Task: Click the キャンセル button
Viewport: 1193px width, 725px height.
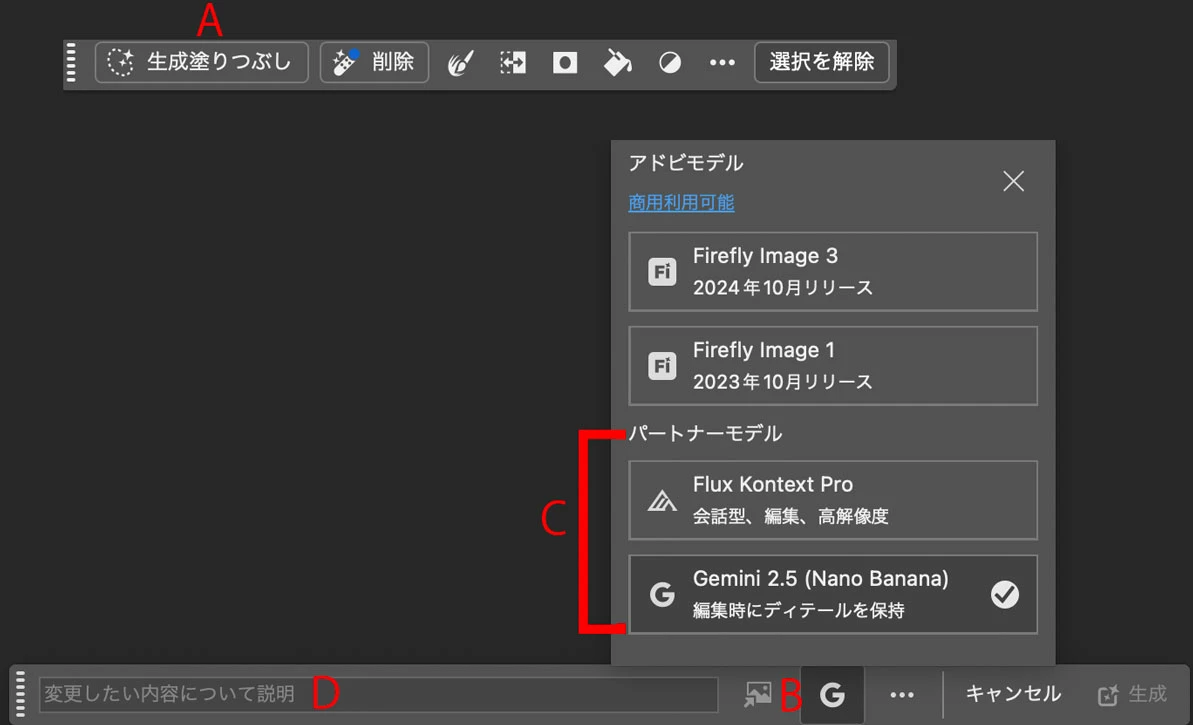Action: pos(1013,694)
